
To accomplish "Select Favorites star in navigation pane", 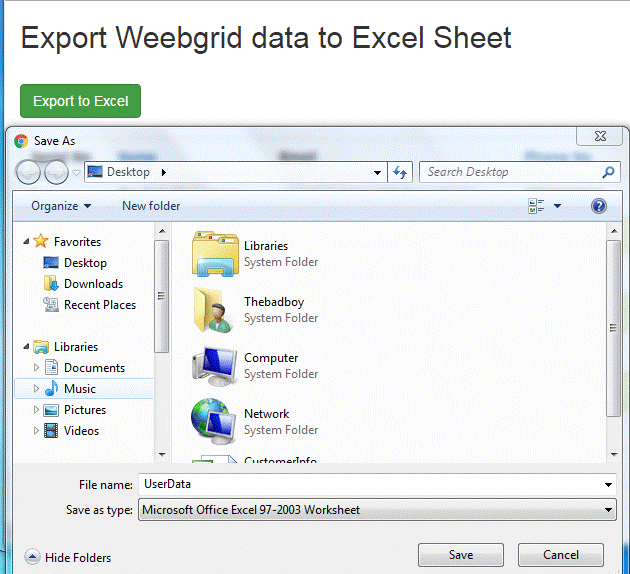I will click(41, 241).
